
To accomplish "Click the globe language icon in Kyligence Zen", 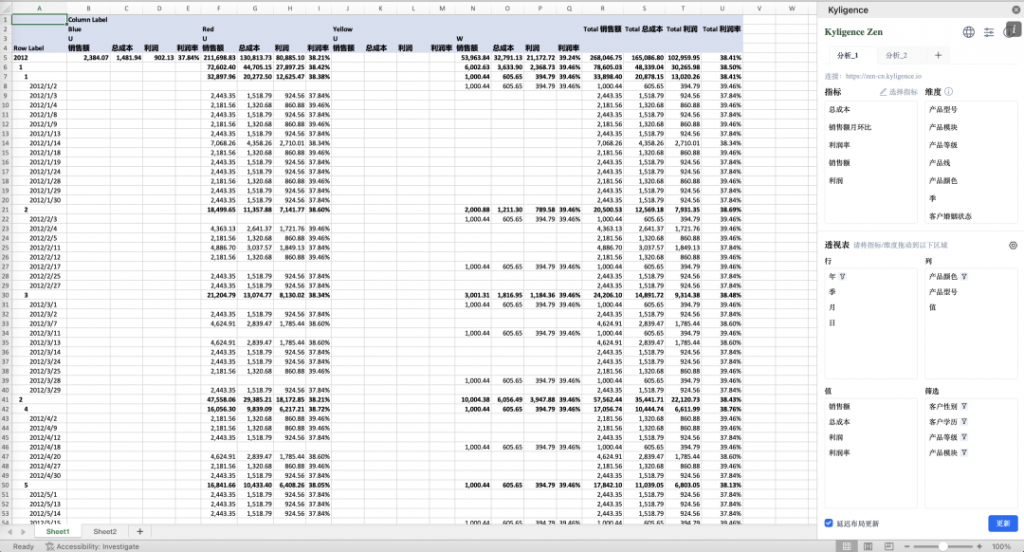I will coord(968,32).
